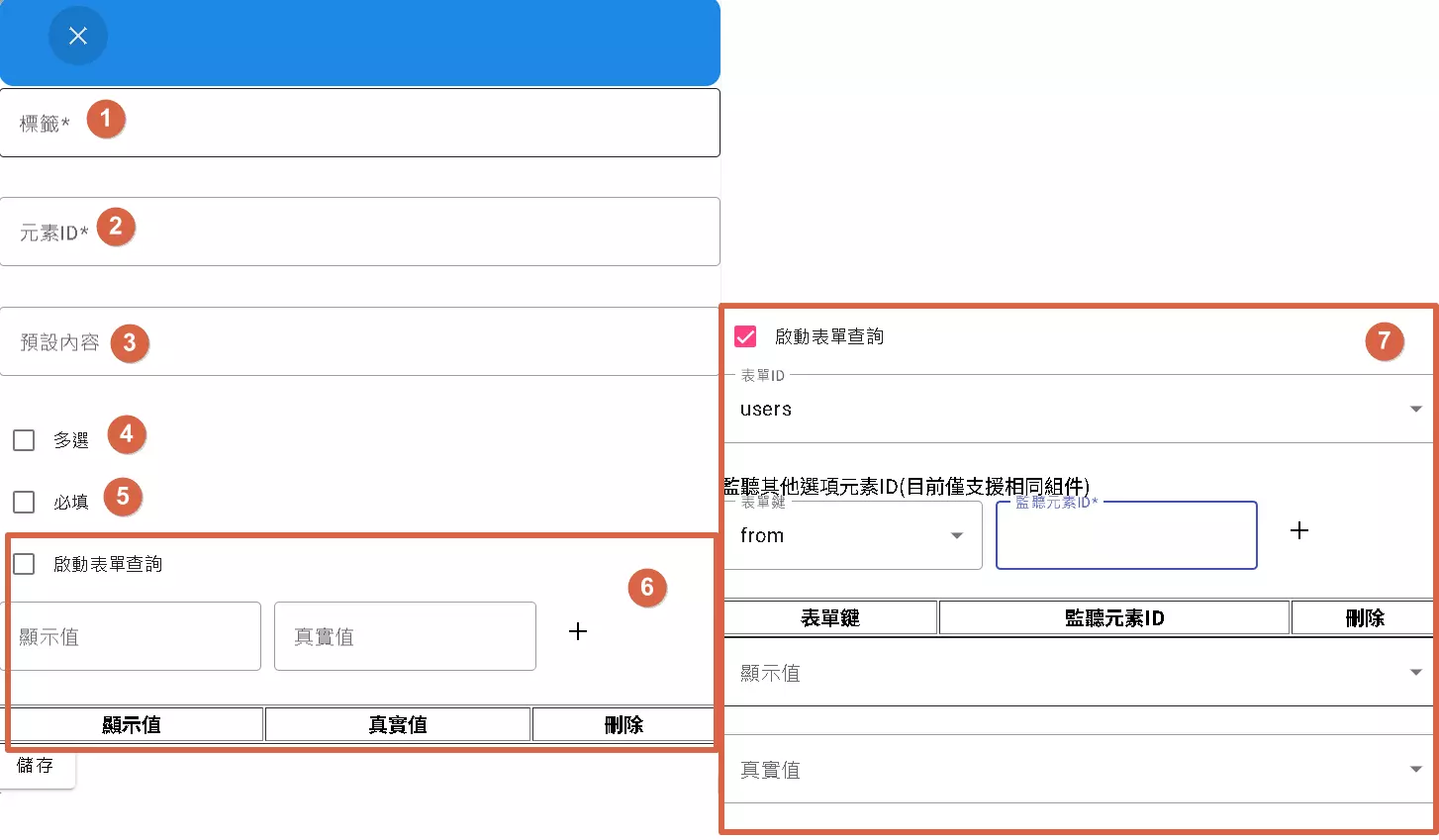Disable 啟動表單查詢 in the right panel
This screenshot has height=840, width=1439.
[x=746, y=335]
